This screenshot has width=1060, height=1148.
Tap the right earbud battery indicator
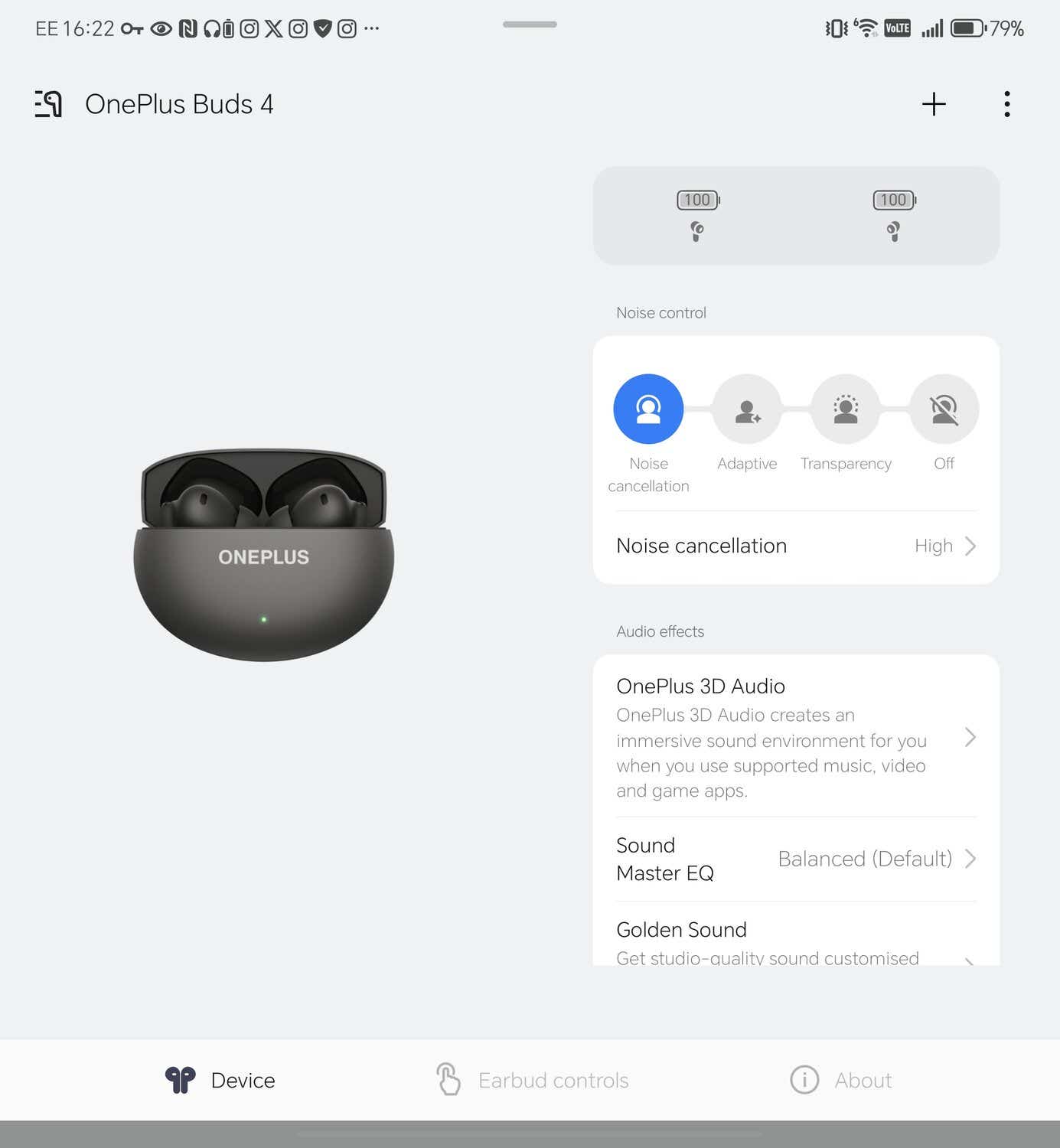(894, 216)
